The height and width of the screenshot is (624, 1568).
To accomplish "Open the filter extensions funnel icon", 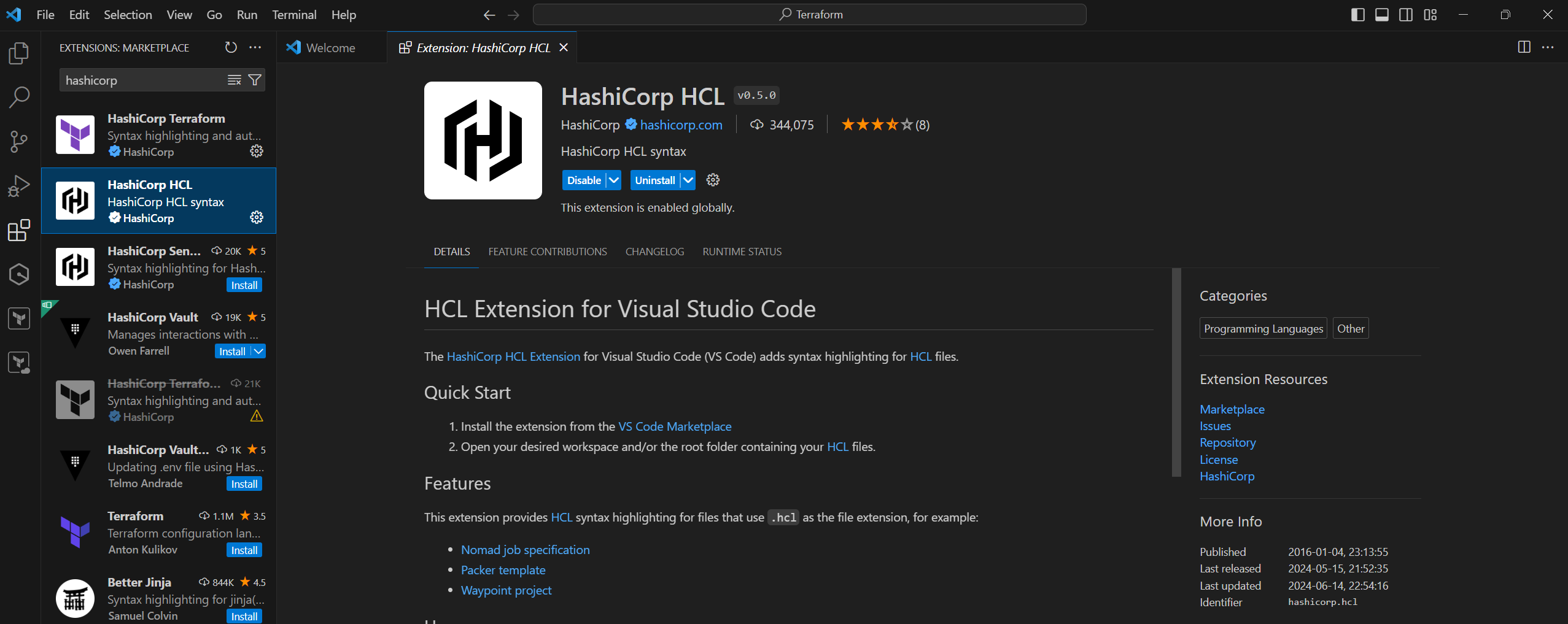I will (255, 80).
